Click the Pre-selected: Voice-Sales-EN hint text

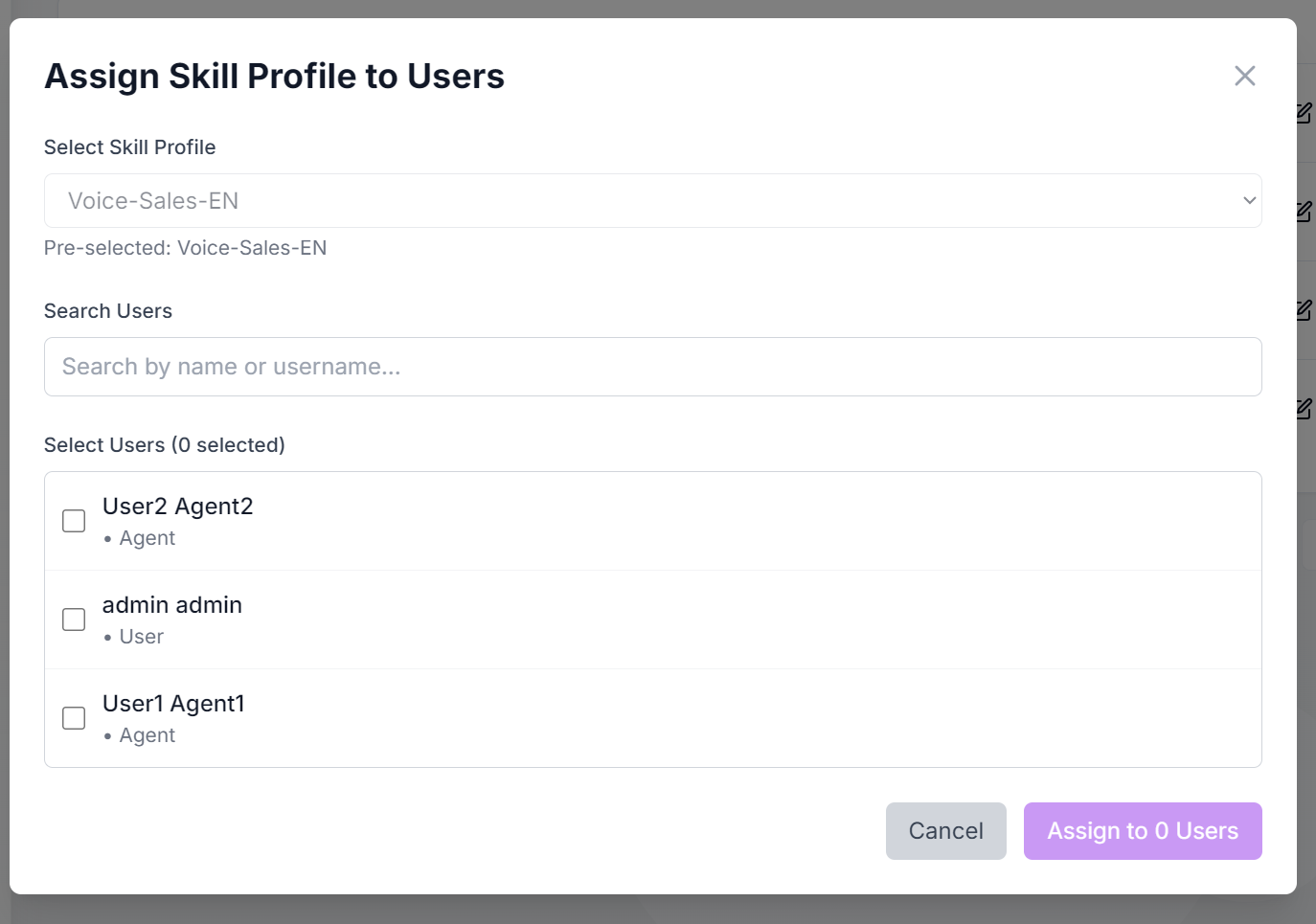pyautogui.click(x=185, y=248)
